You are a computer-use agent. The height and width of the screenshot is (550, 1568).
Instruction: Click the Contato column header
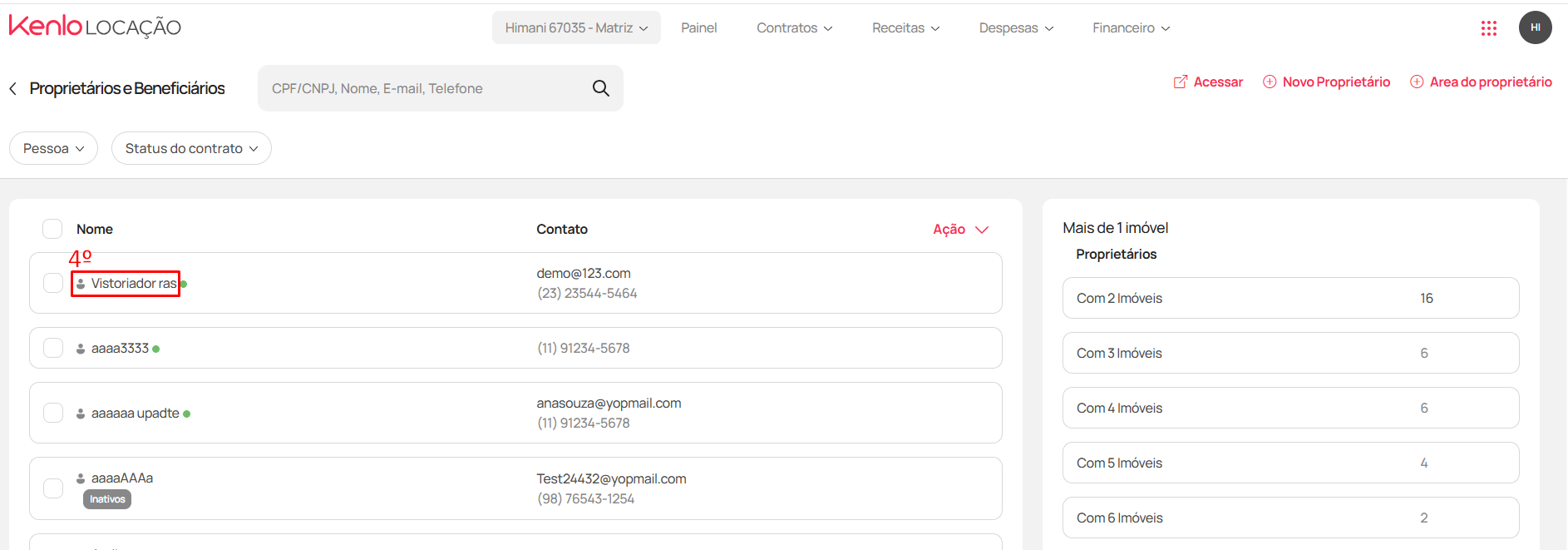click(x=562, y=230)
